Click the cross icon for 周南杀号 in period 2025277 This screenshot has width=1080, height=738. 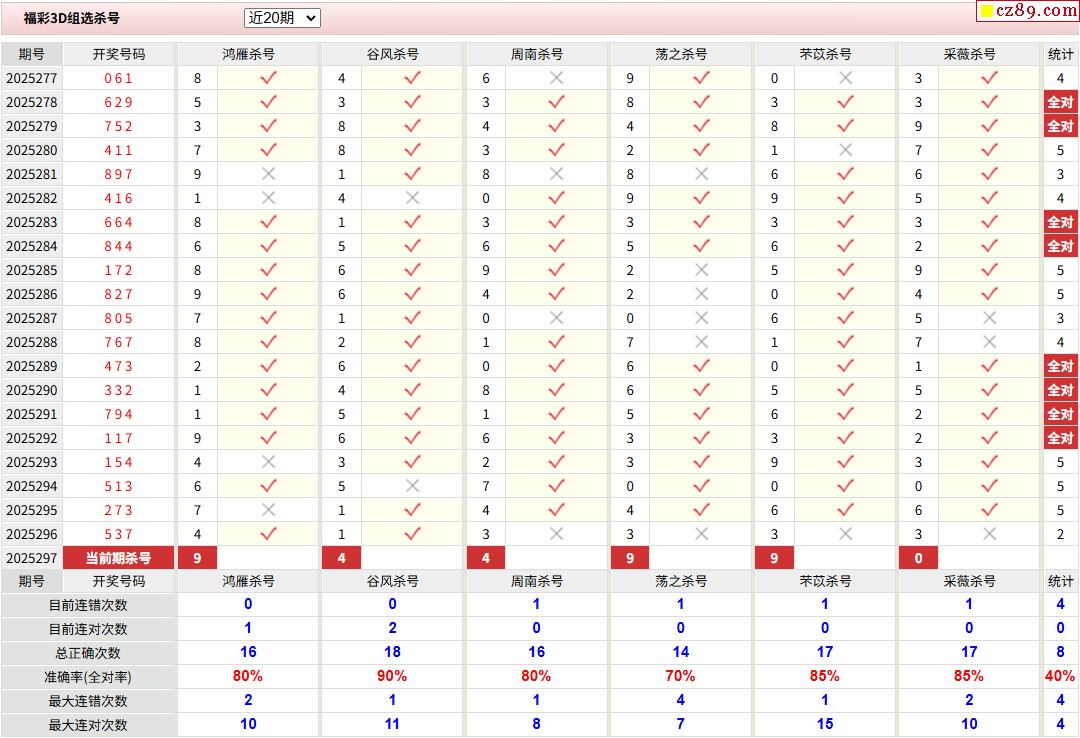556,78
